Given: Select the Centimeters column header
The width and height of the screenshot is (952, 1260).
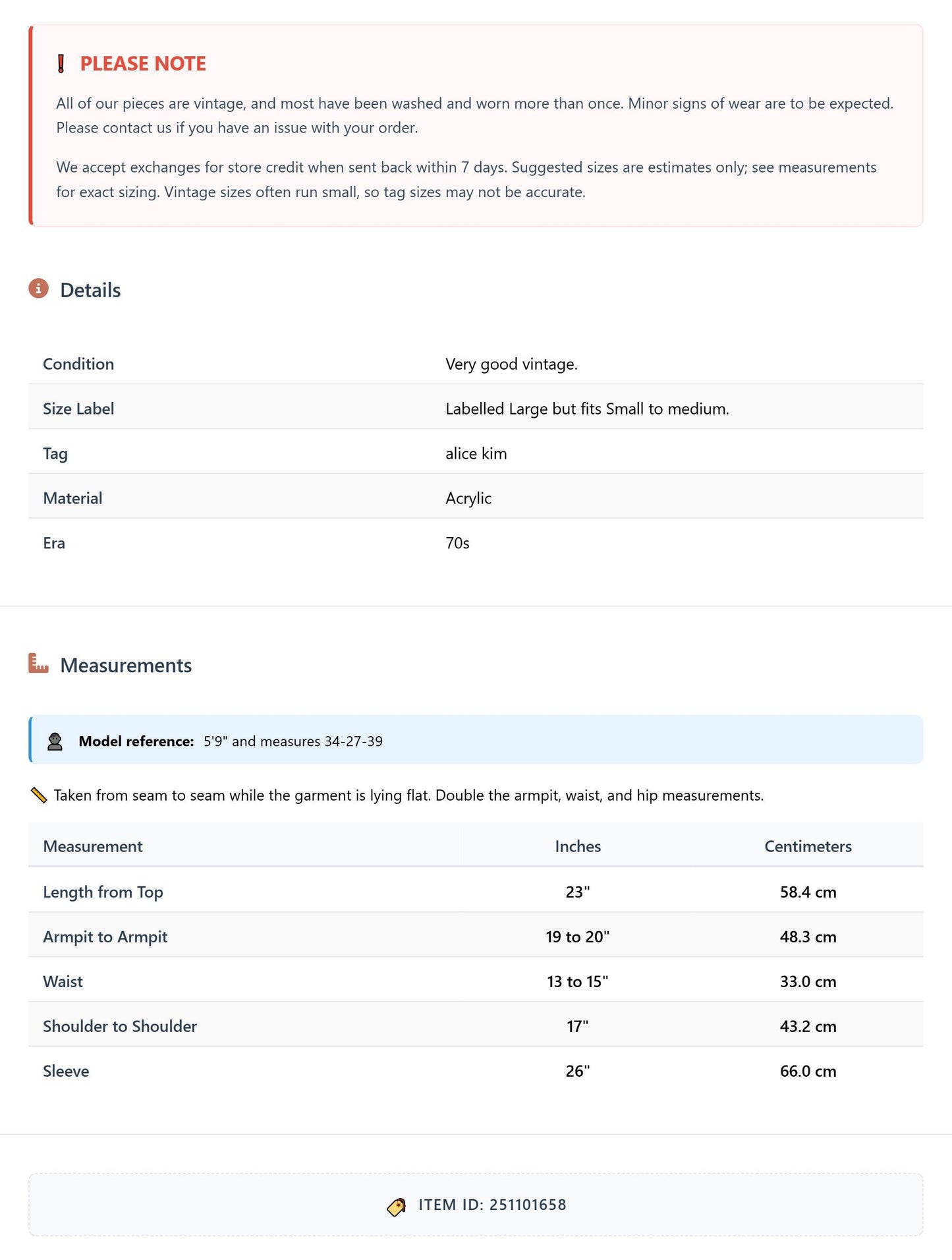Looking at the screenshot, I should point(808,846).
